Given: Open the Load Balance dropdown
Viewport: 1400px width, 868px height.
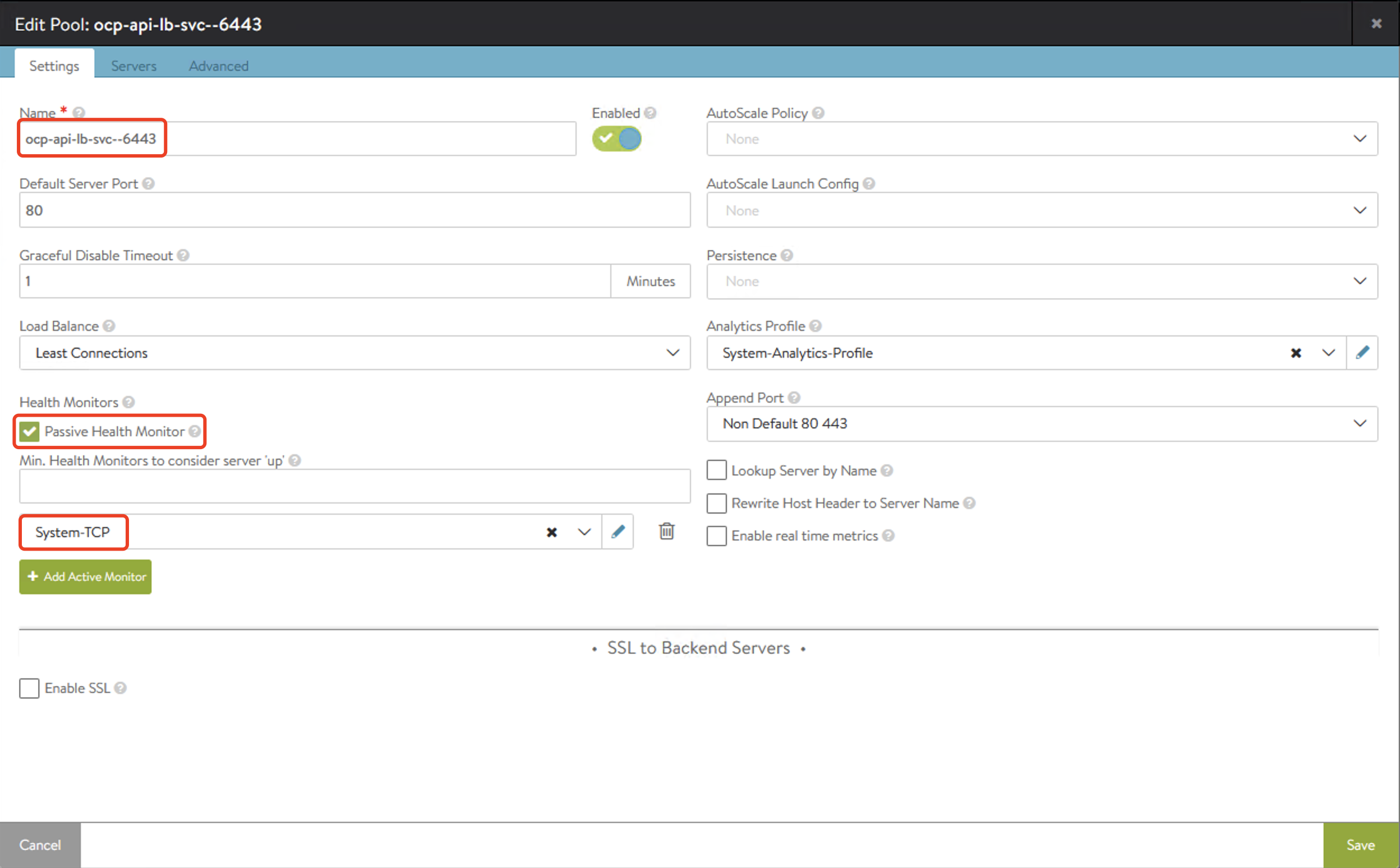Looking at the screenshot, I should [354, 353].
